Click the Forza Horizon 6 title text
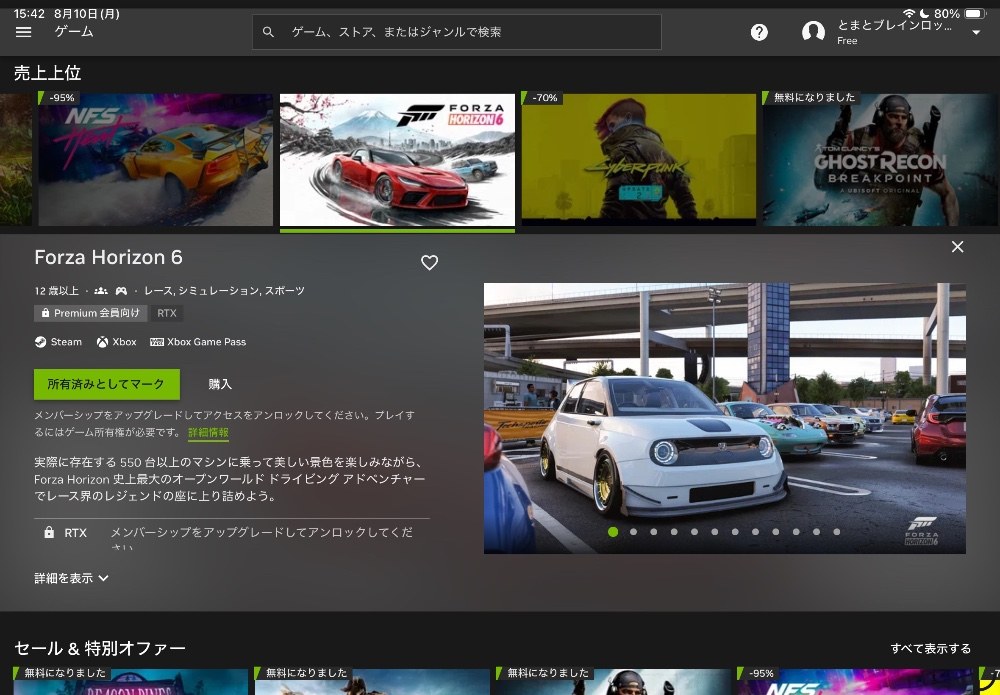This screenshot has width=1000, height=695. (108, 257)
